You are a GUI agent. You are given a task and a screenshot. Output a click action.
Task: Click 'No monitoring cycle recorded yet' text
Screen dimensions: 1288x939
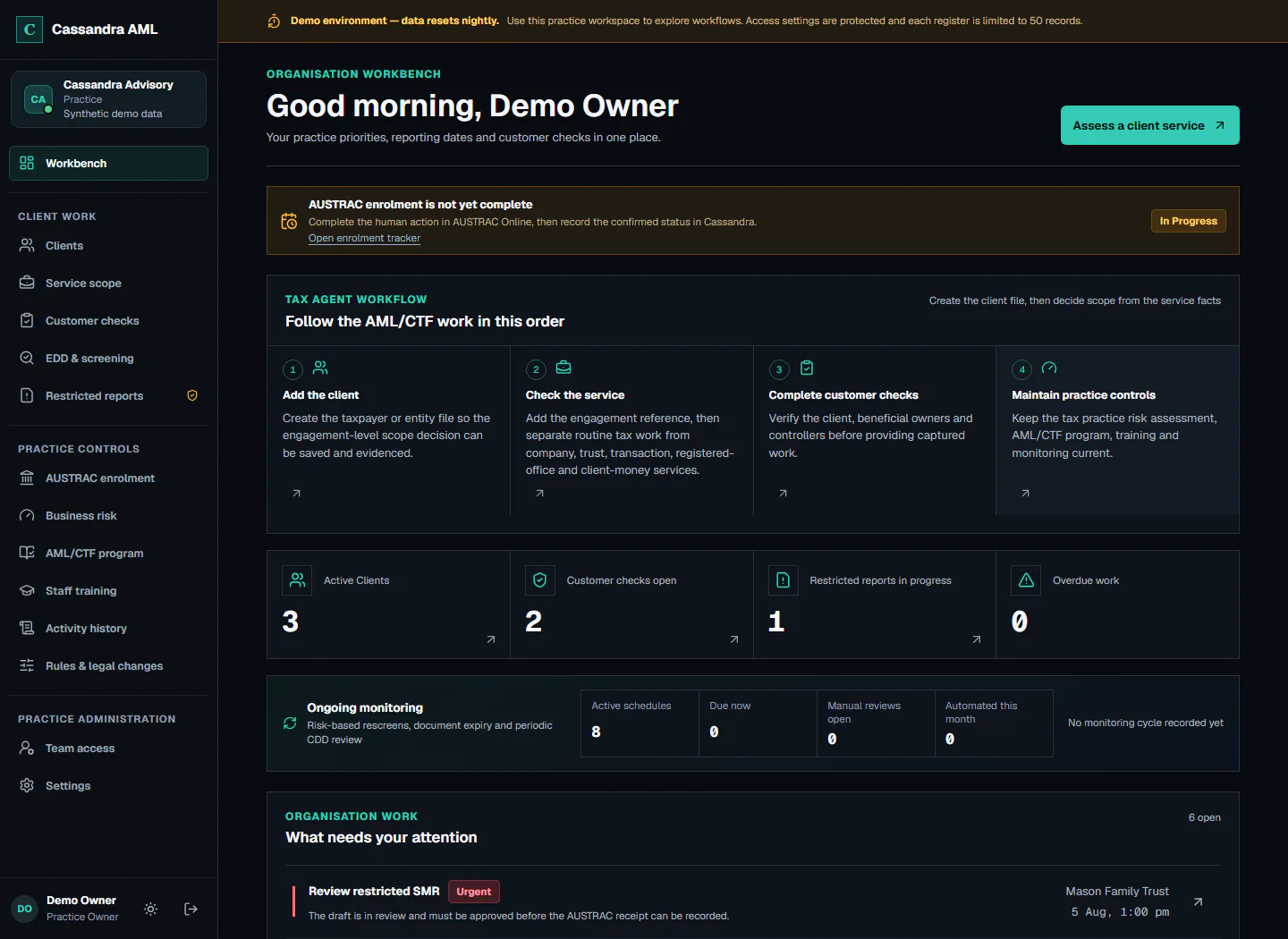coord(1145,723)
